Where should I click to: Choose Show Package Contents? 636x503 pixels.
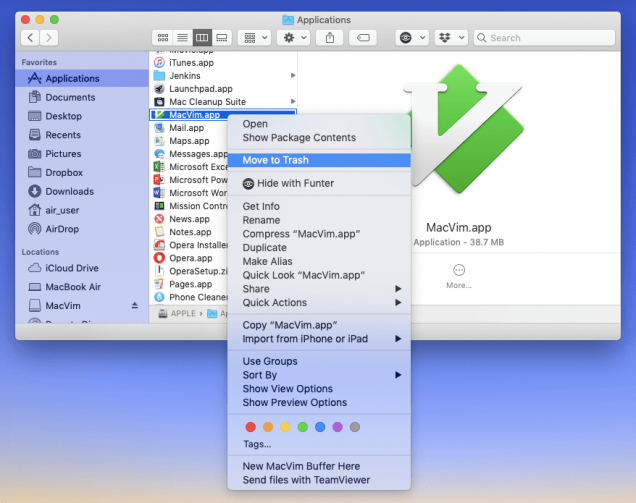click(319, 138)
